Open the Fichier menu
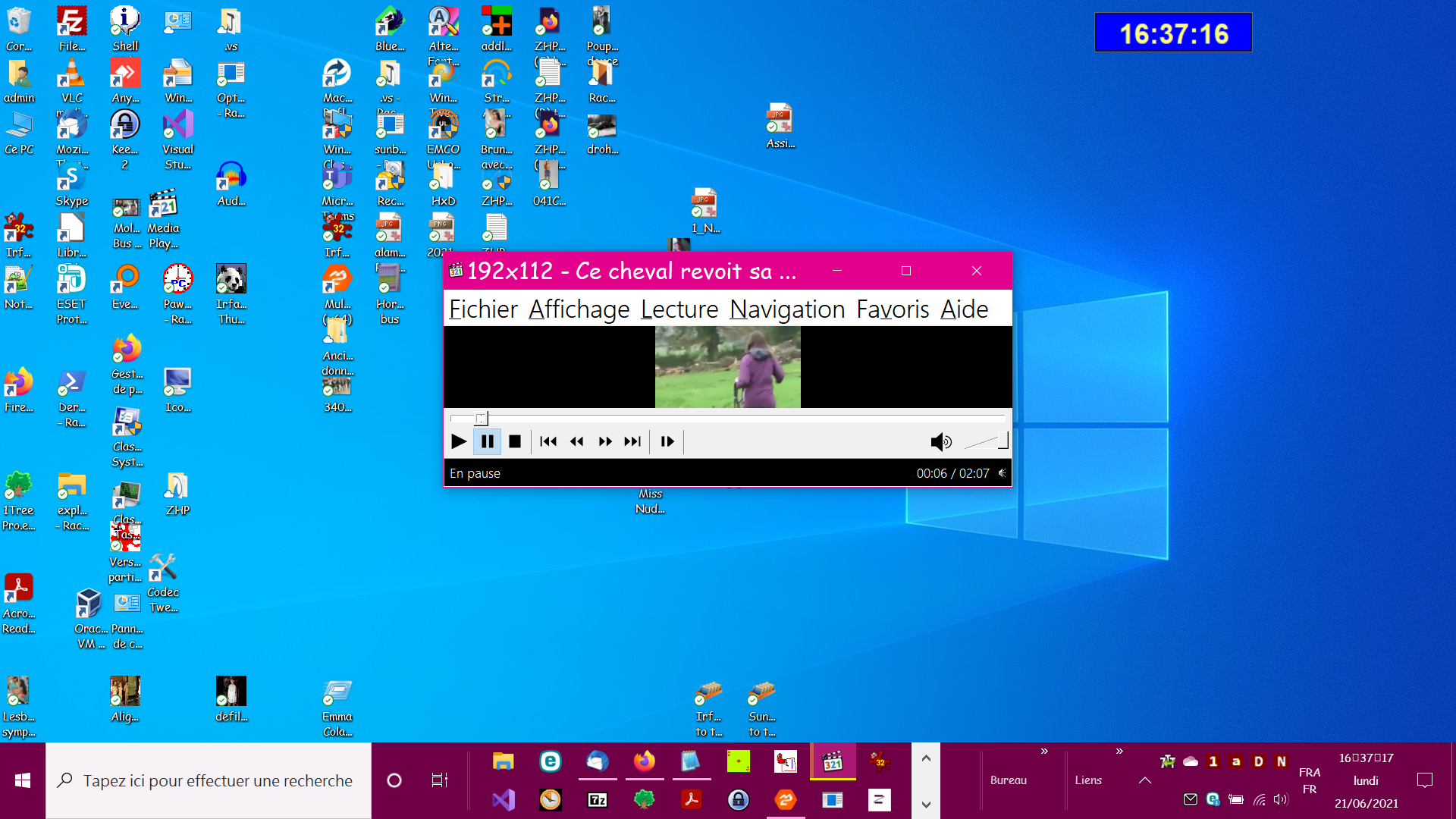Viewport: 1456px width, 819px height. pyautogui.click(x=483, y=309)
